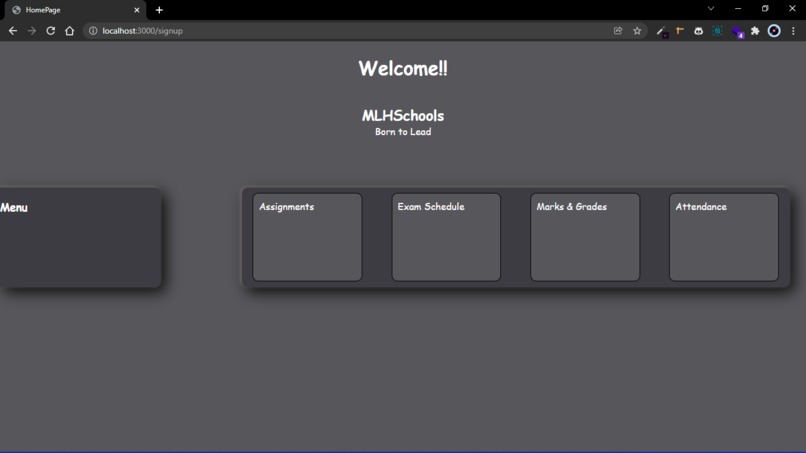Minimize the browser window
The height and width of the screenshot is (453, 806).
click(x=738, y=9)
